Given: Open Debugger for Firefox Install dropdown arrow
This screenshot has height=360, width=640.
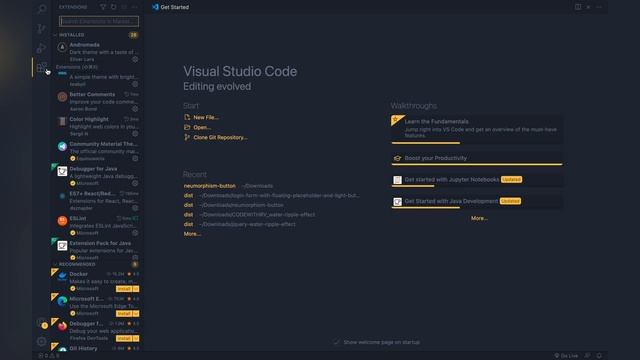Looking at the screenshot, I should pyautogui.click(x=136, y=338).
